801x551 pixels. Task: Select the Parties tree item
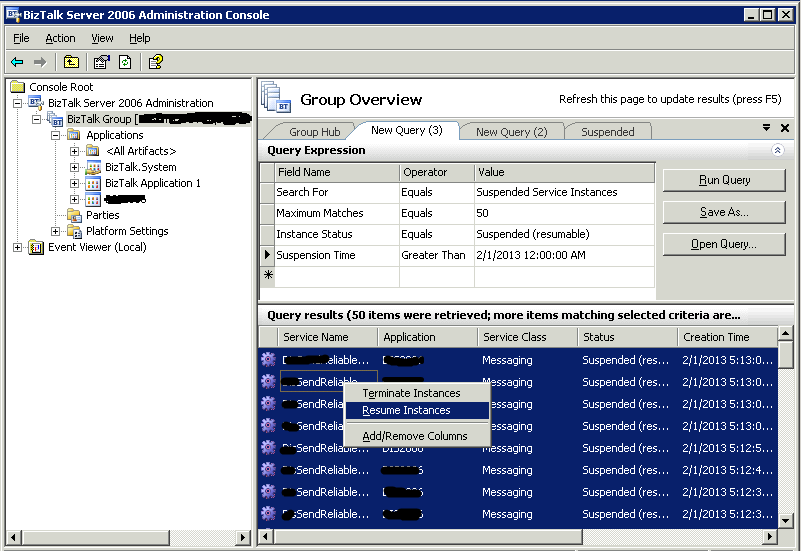click(103, 215)
